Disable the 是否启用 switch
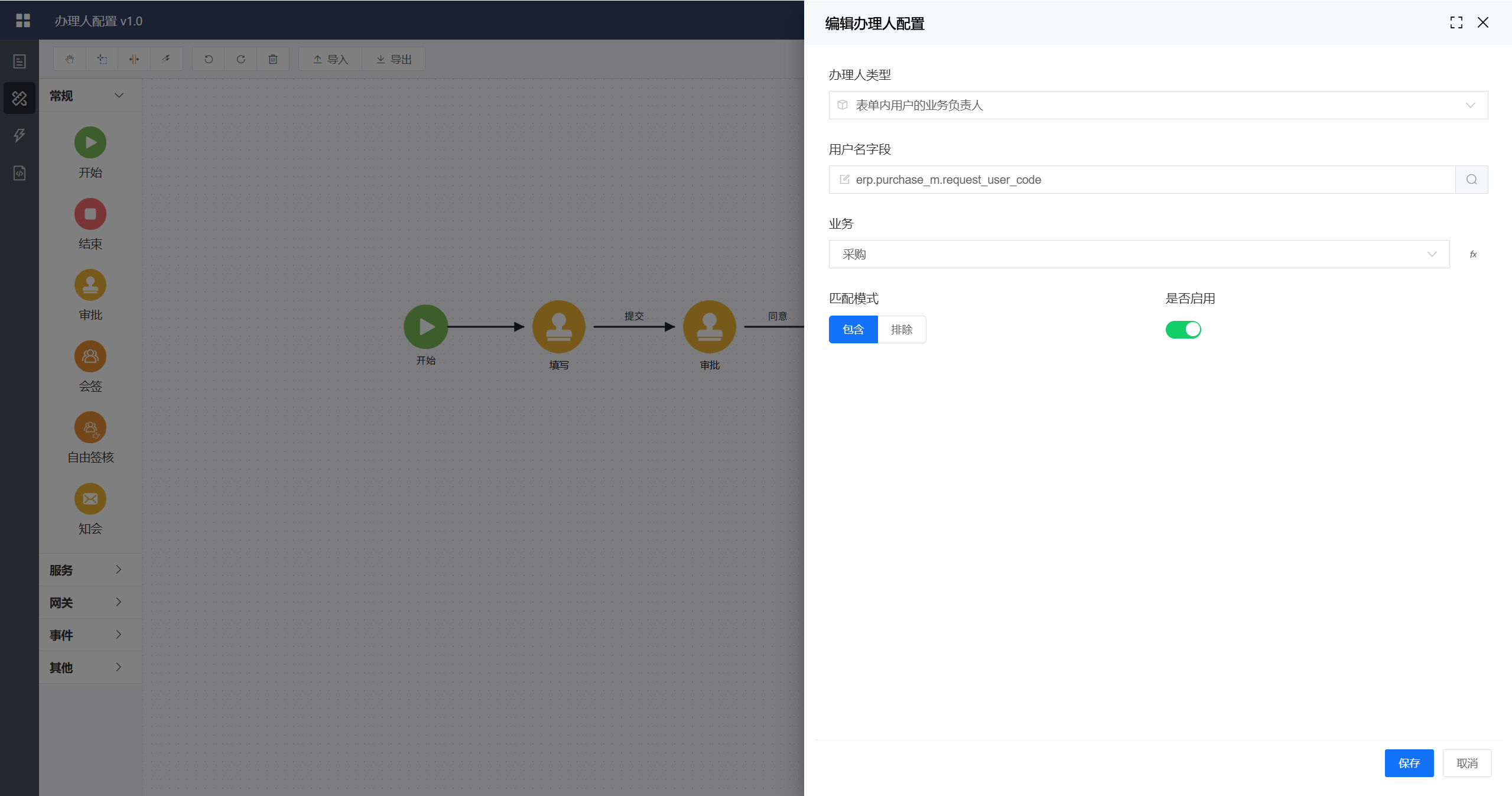The width and height of the screenshot is (1512, 796). [x=1183, y=329]
